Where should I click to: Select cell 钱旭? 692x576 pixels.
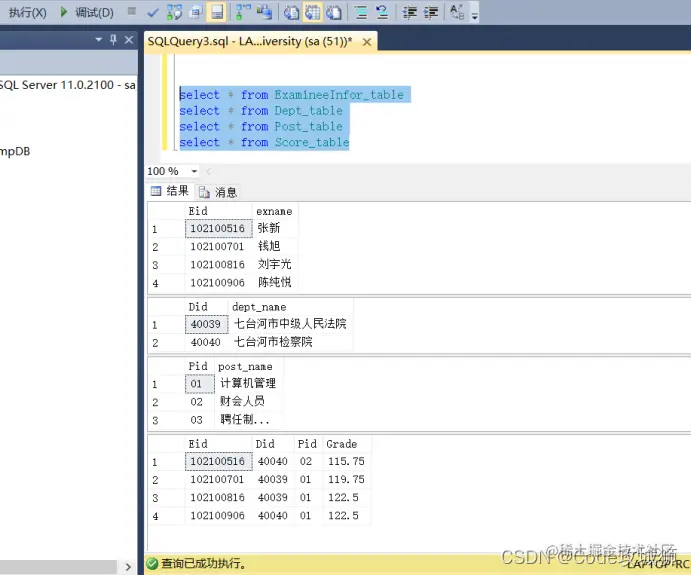[x=275, y=247]
